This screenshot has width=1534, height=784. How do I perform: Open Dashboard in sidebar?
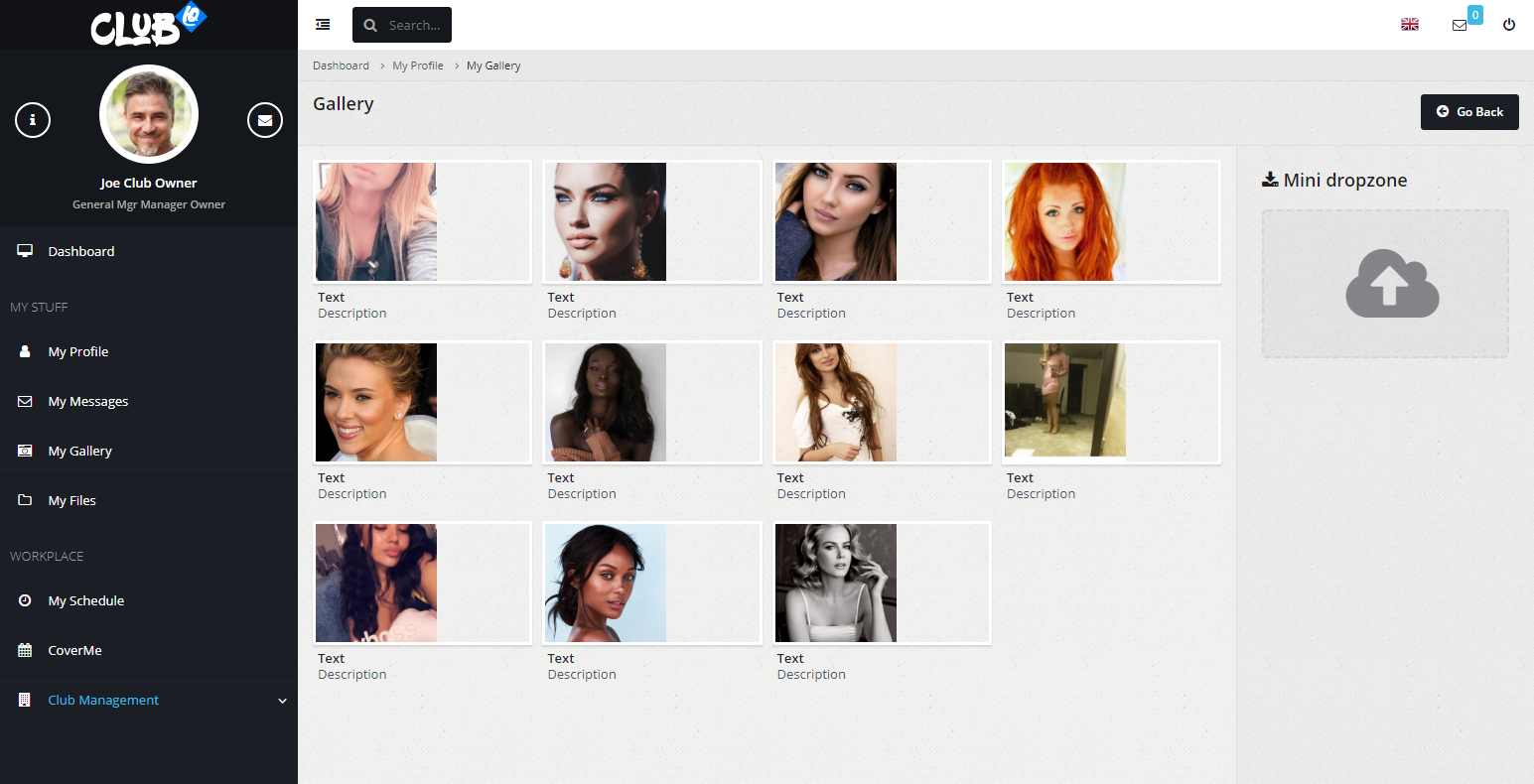click(149, 251)
